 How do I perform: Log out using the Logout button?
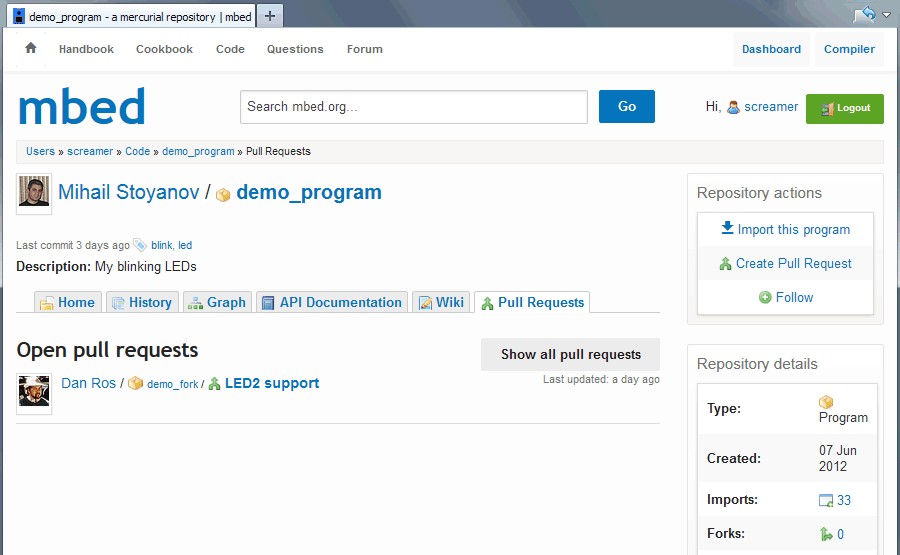(844, 108)
